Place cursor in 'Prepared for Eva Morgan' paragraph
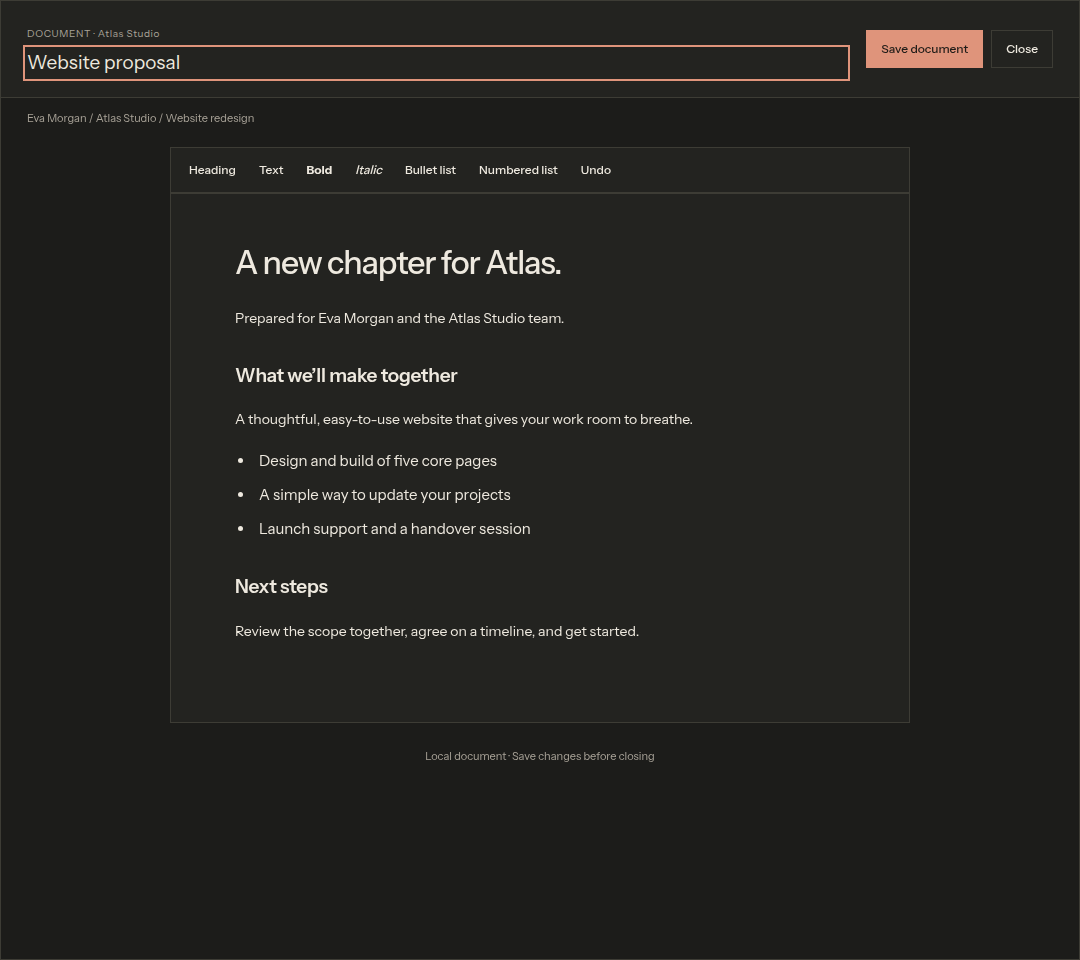Viewport: 1080px width, 960px height. coord(399,318)
